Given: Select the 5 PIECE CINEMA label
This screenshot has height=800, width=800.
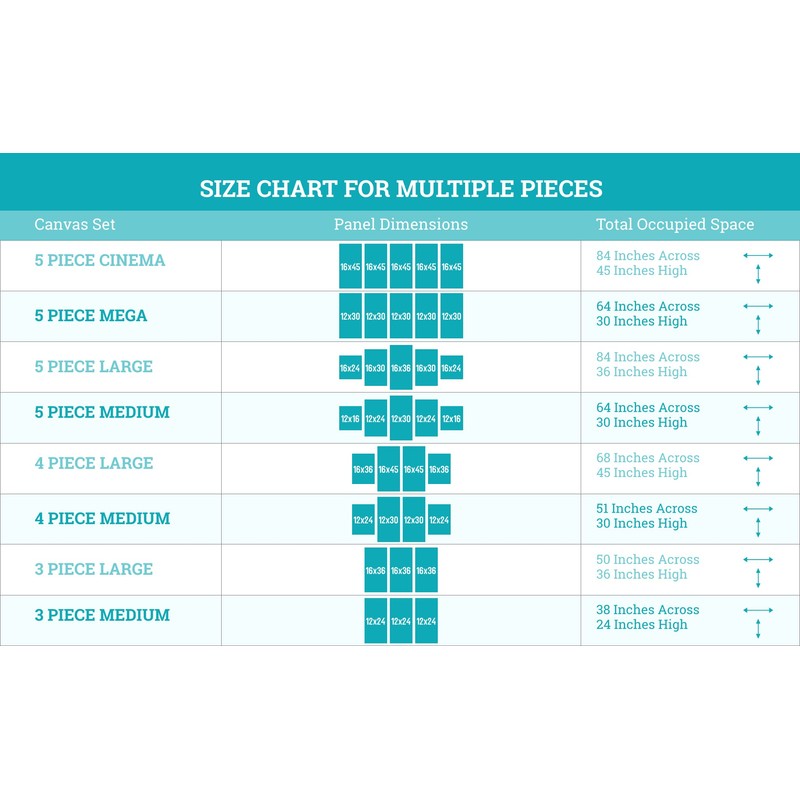Looking at the screenshot, I should [100, 261].
